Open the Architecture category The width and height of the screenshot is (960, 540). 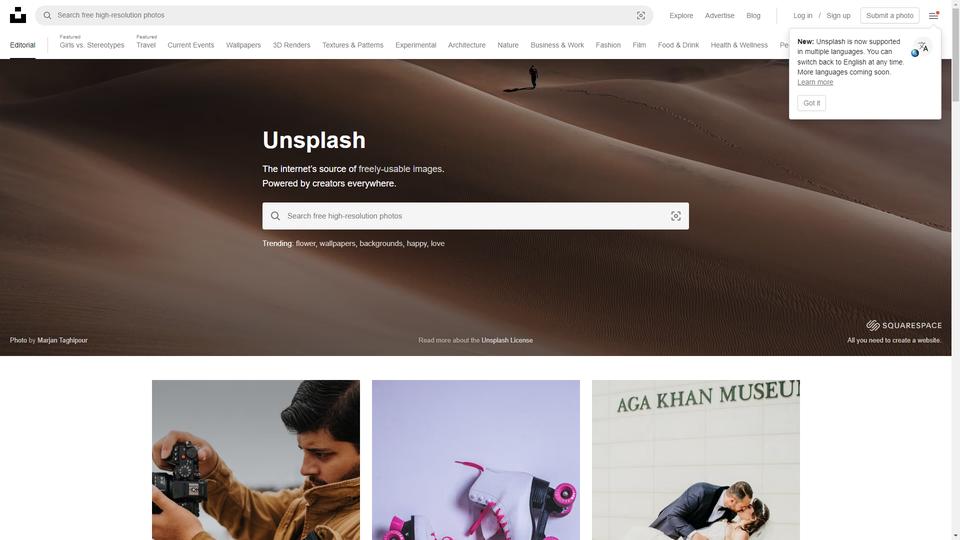[x=467, y=45]
